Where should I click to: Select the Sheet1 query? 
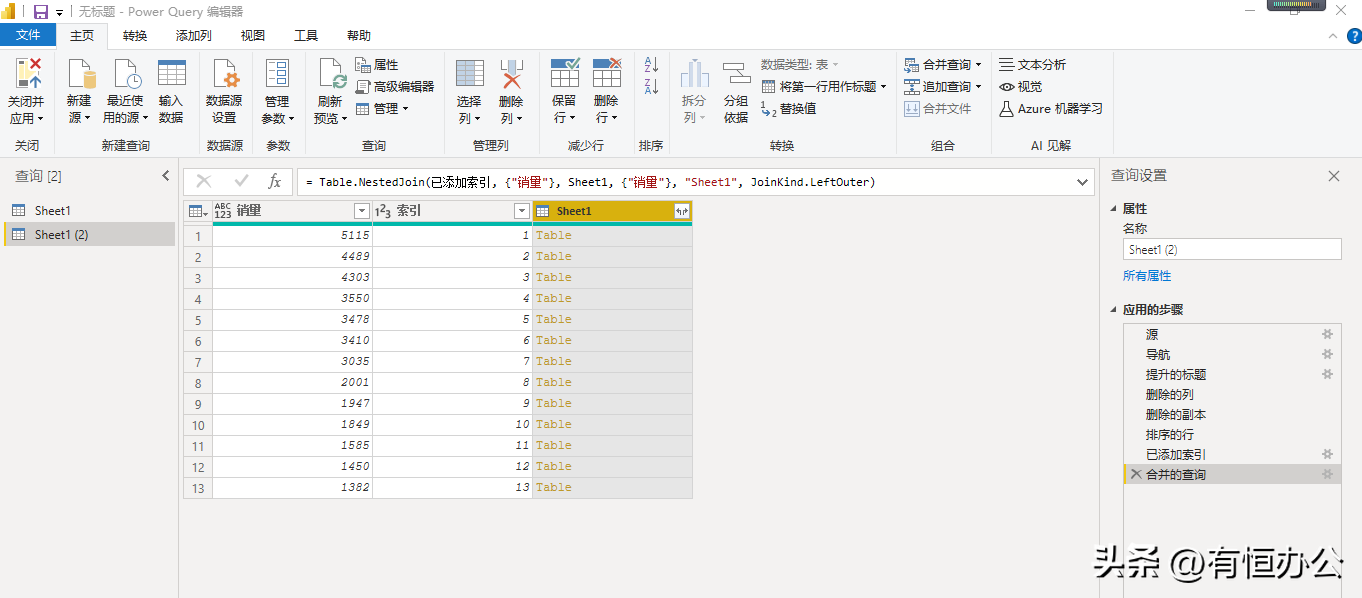89,211
